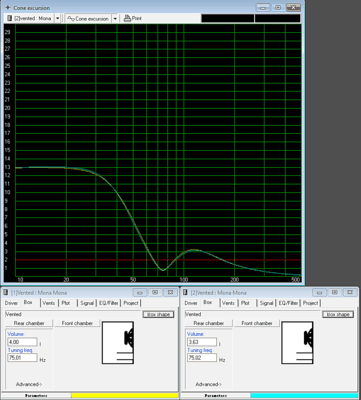361x400 pixels.
Task: Close the Cone excursion window
Action: pyautogui.click(x=293, y=7)
